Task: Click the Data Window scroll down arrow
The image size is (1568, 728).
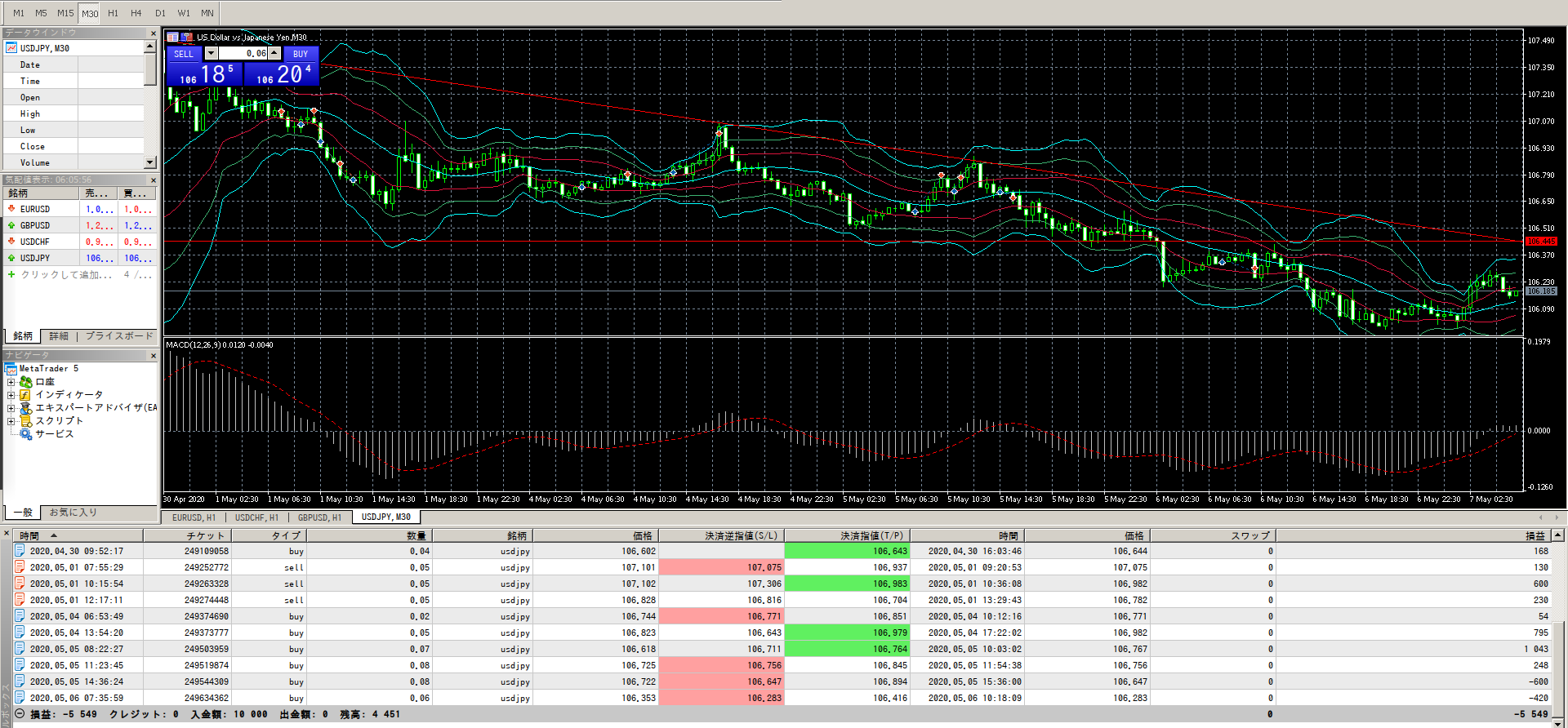Action: tap(150, 162)
